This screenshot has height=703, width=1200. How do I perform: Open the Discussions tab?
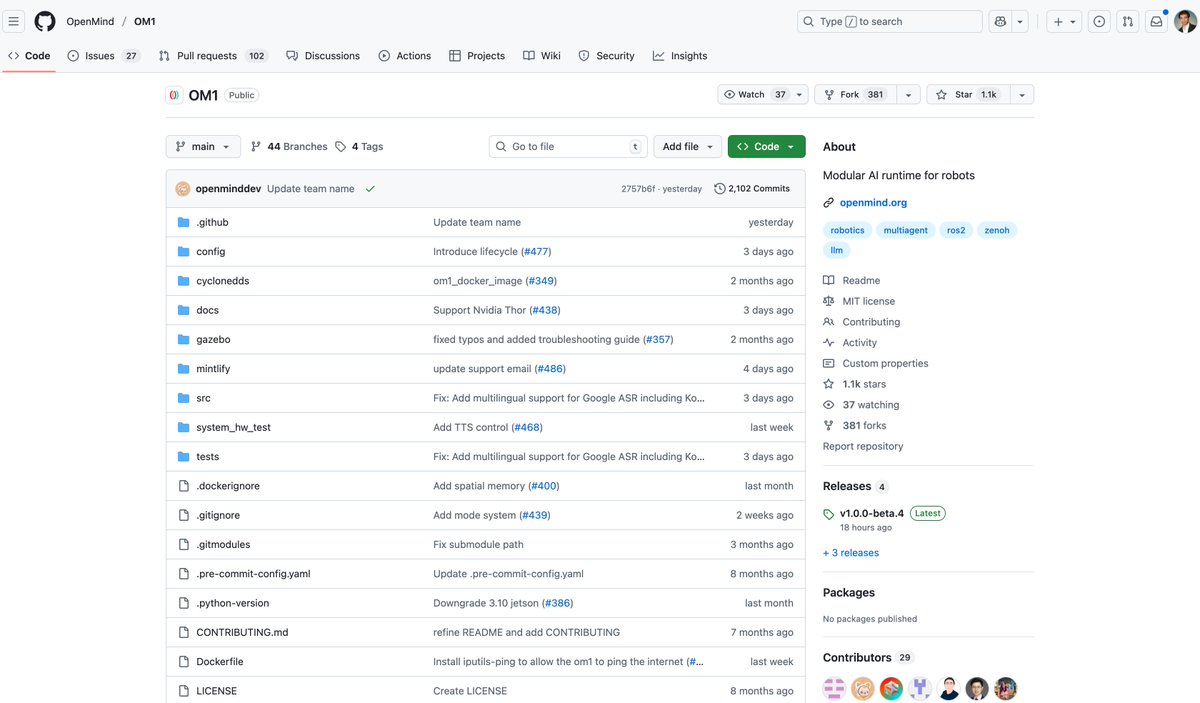[x=323, y=56]
